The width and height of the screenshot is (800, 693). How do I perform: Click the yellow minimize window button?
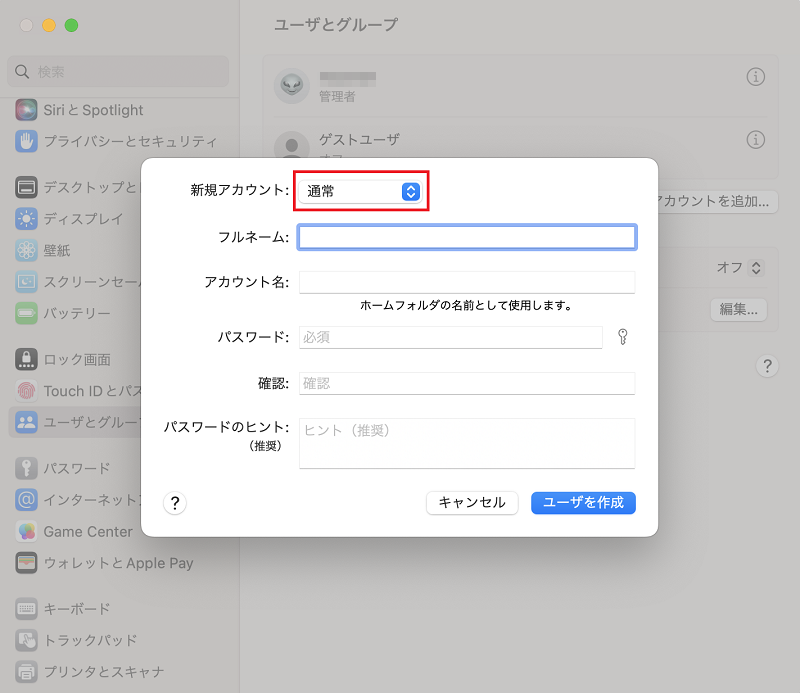pyautogui.click(x=49, y=25)
